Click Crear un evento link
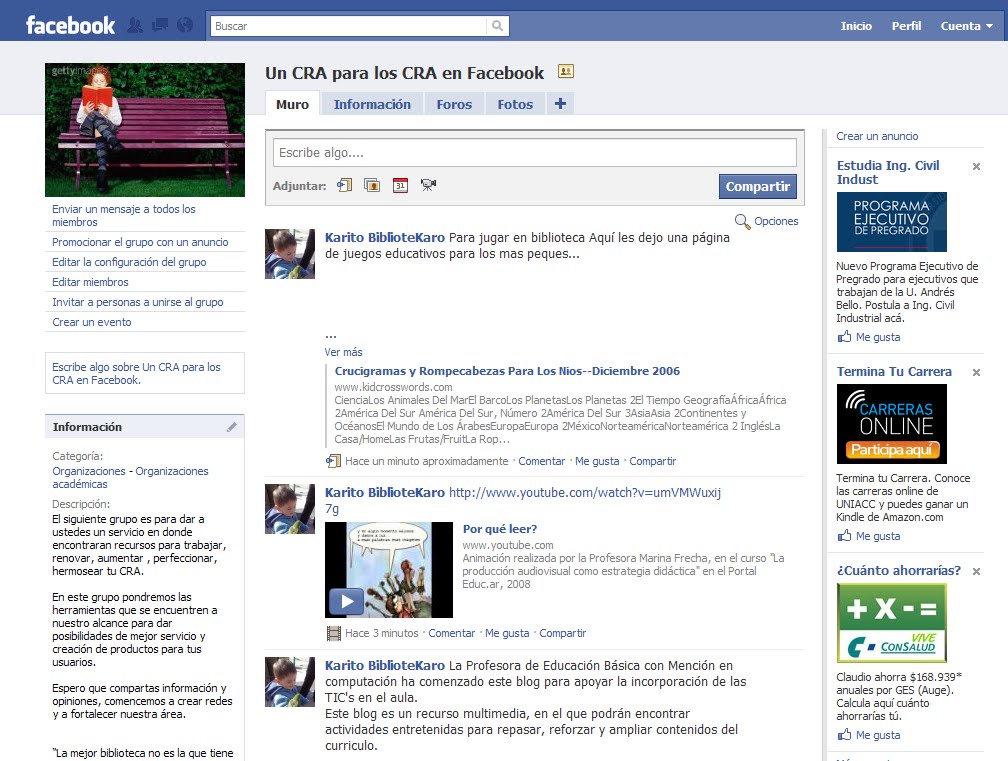Screen dimensions: 1008x761 91,322
